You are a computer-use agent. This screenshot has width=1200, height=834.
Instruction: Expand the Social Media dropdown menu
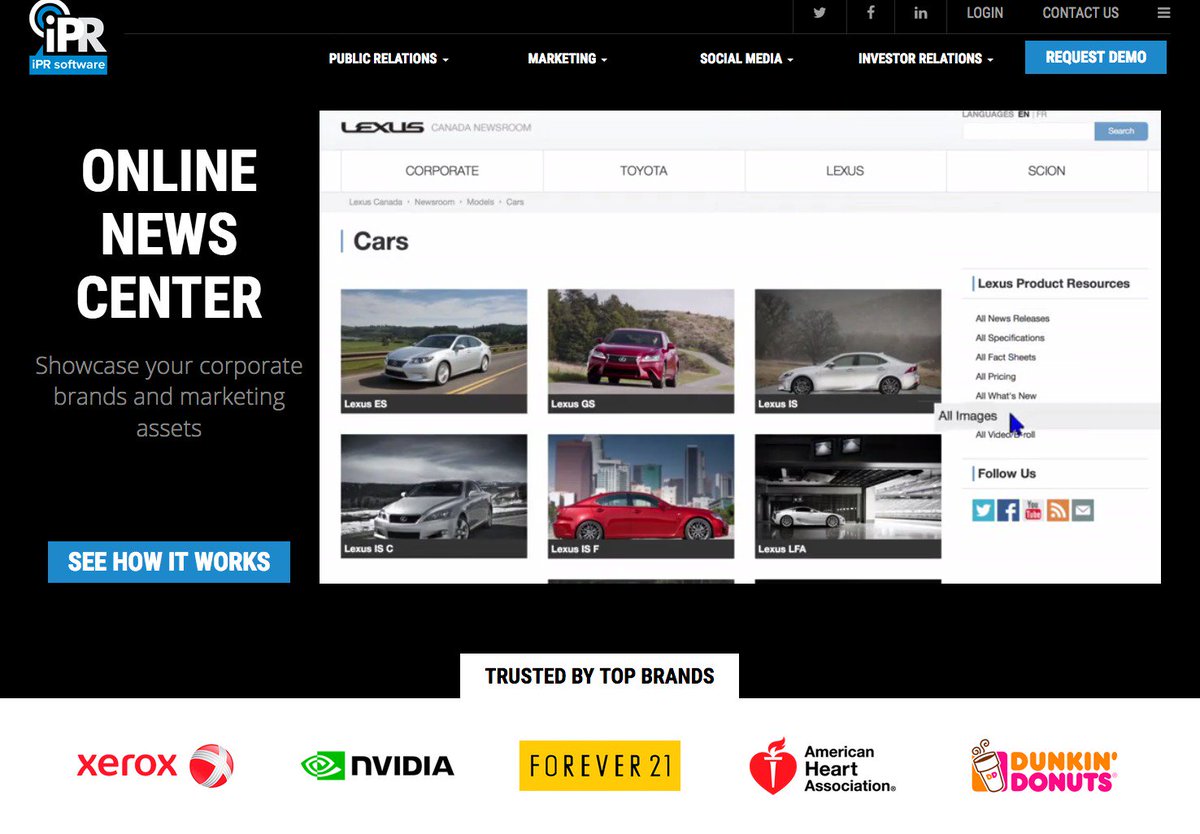tap(746, 59)
